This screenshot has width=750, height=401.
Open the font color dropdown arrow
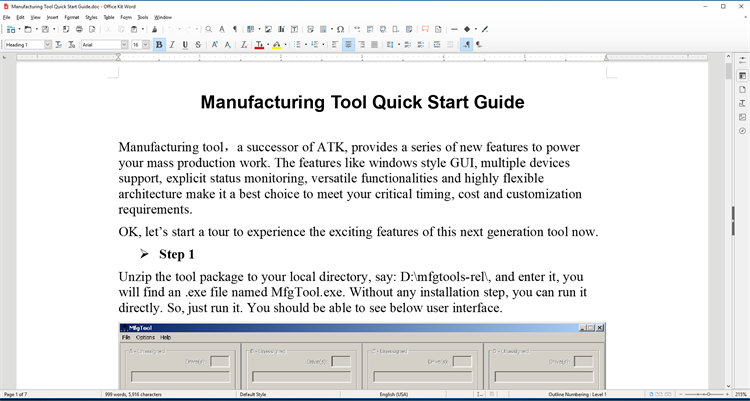268,45
